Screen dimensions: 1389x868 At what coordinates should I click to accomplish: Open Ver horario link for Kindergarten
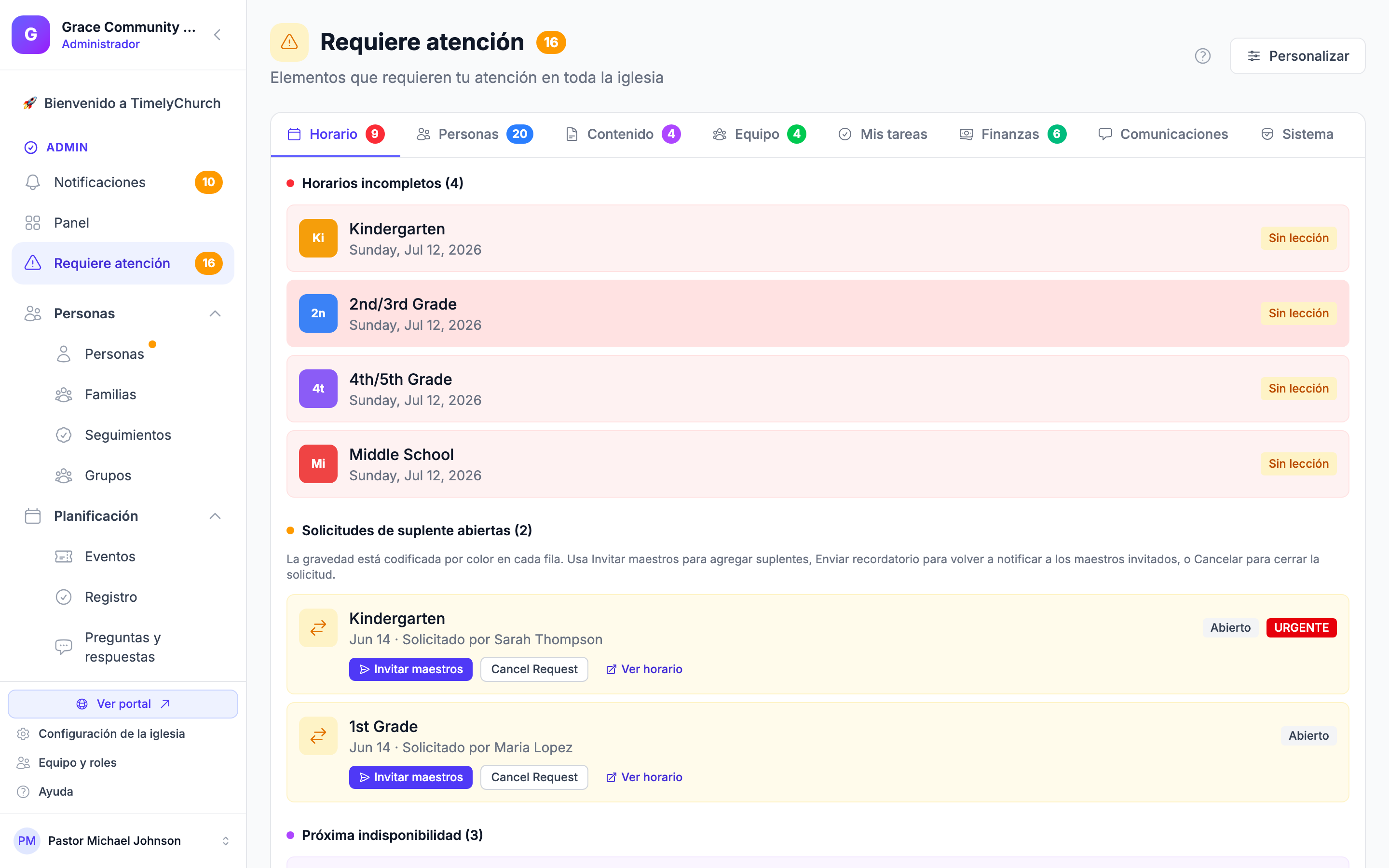[x=644, y=669]
